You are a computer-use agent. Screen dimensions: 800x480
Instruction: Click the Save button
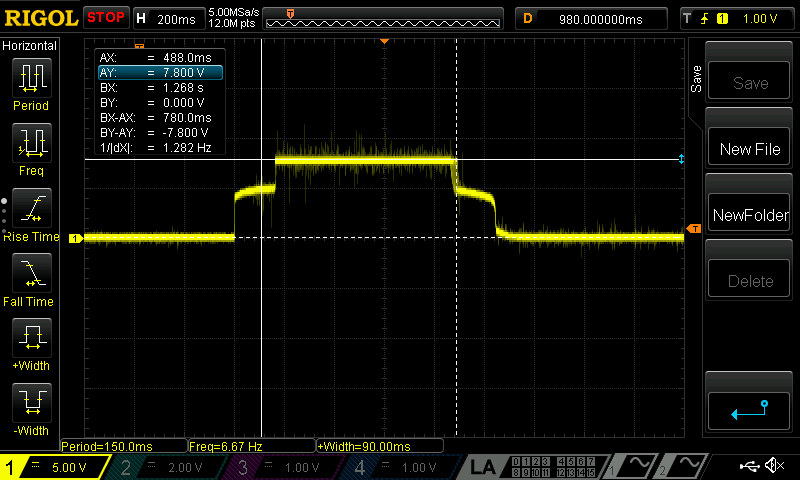click(x=750, y=83)
